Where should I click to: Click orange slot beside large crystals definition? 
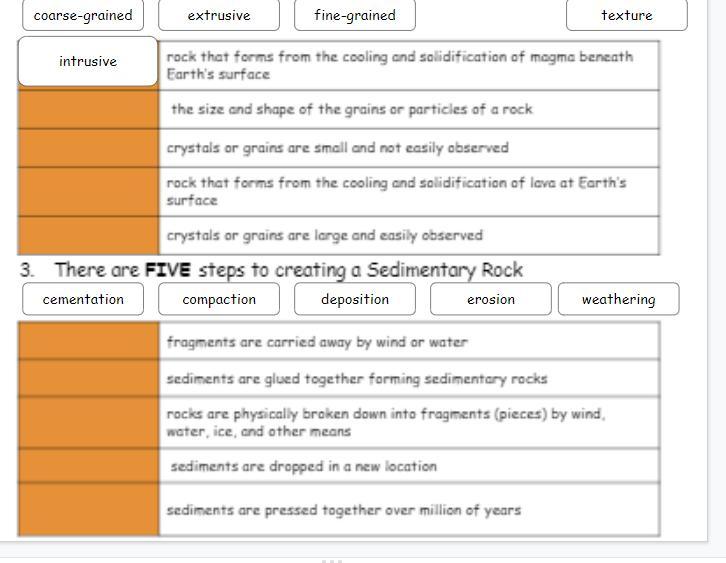pos(88,236)
